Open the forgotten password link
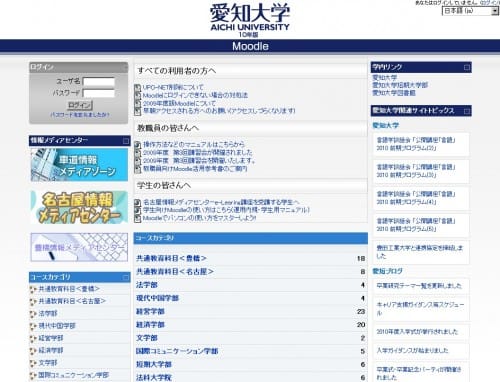This screenshot has width=500, height=382. (x=79, y=115)
